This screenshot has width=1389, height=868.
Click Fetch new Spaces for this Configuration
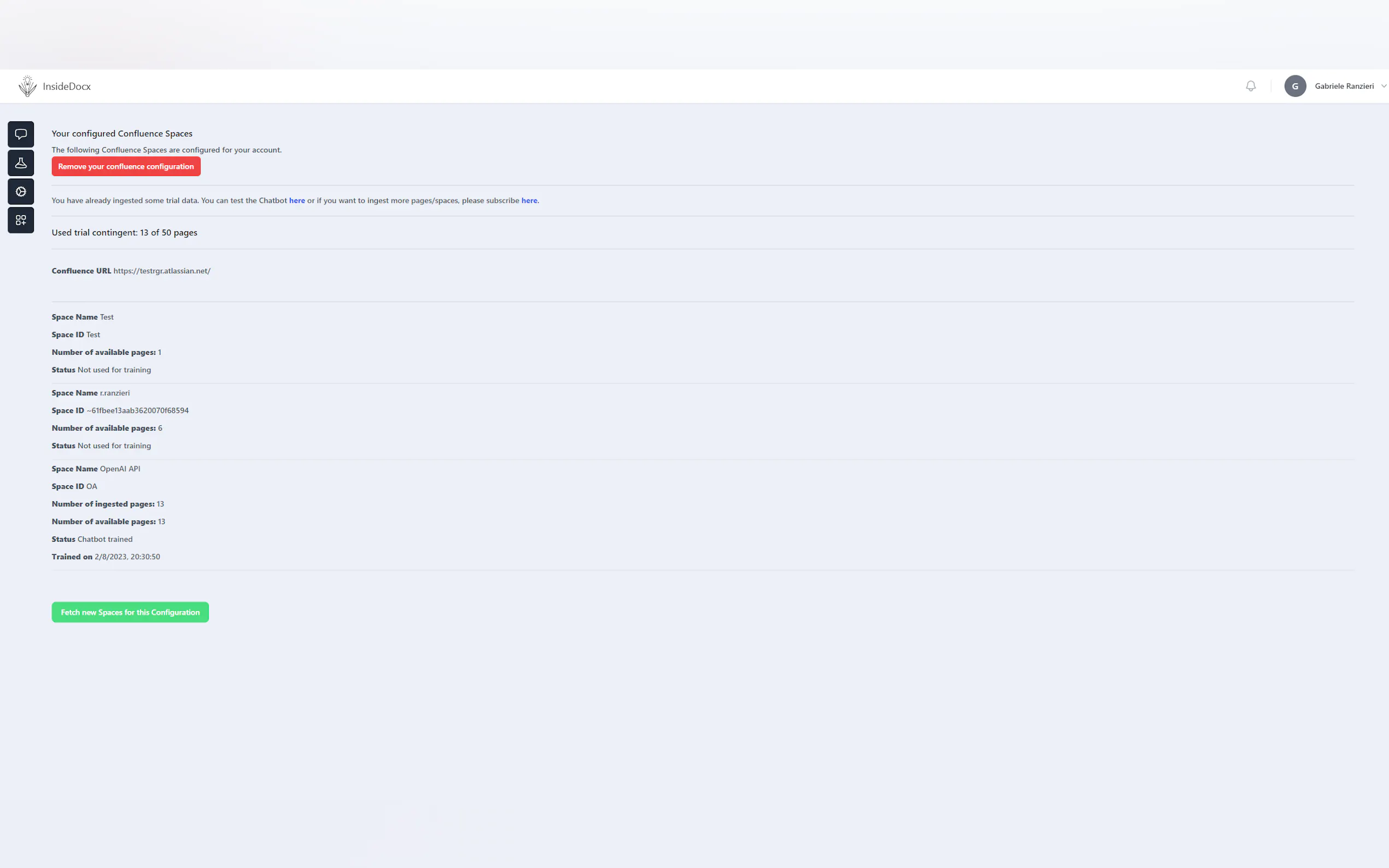130,612
